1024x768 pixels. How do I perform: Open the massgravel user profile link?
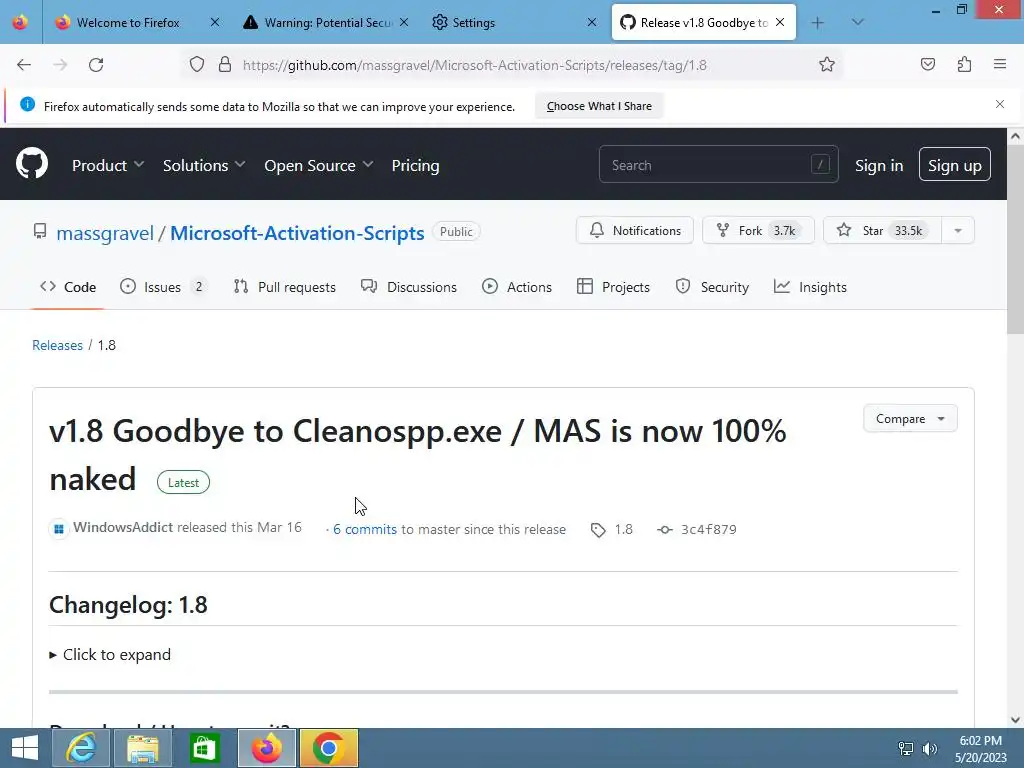click(x=104, y=233)
